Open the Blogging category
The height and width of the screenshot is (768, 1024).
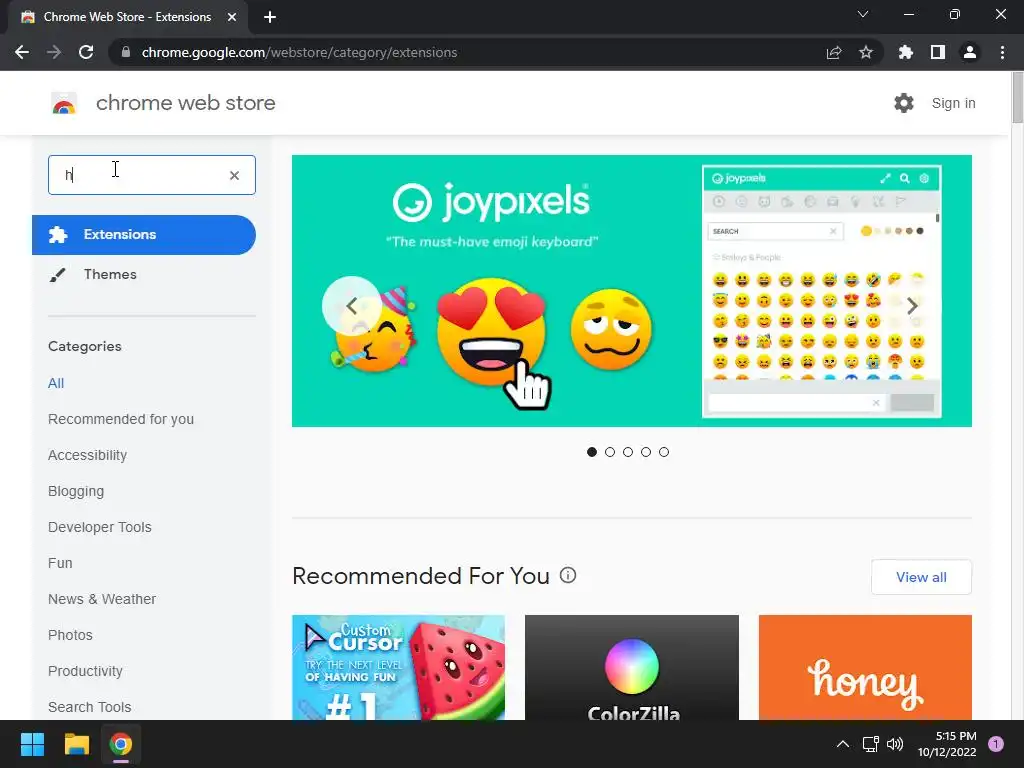pyautogui.click(x=76, y=491)
